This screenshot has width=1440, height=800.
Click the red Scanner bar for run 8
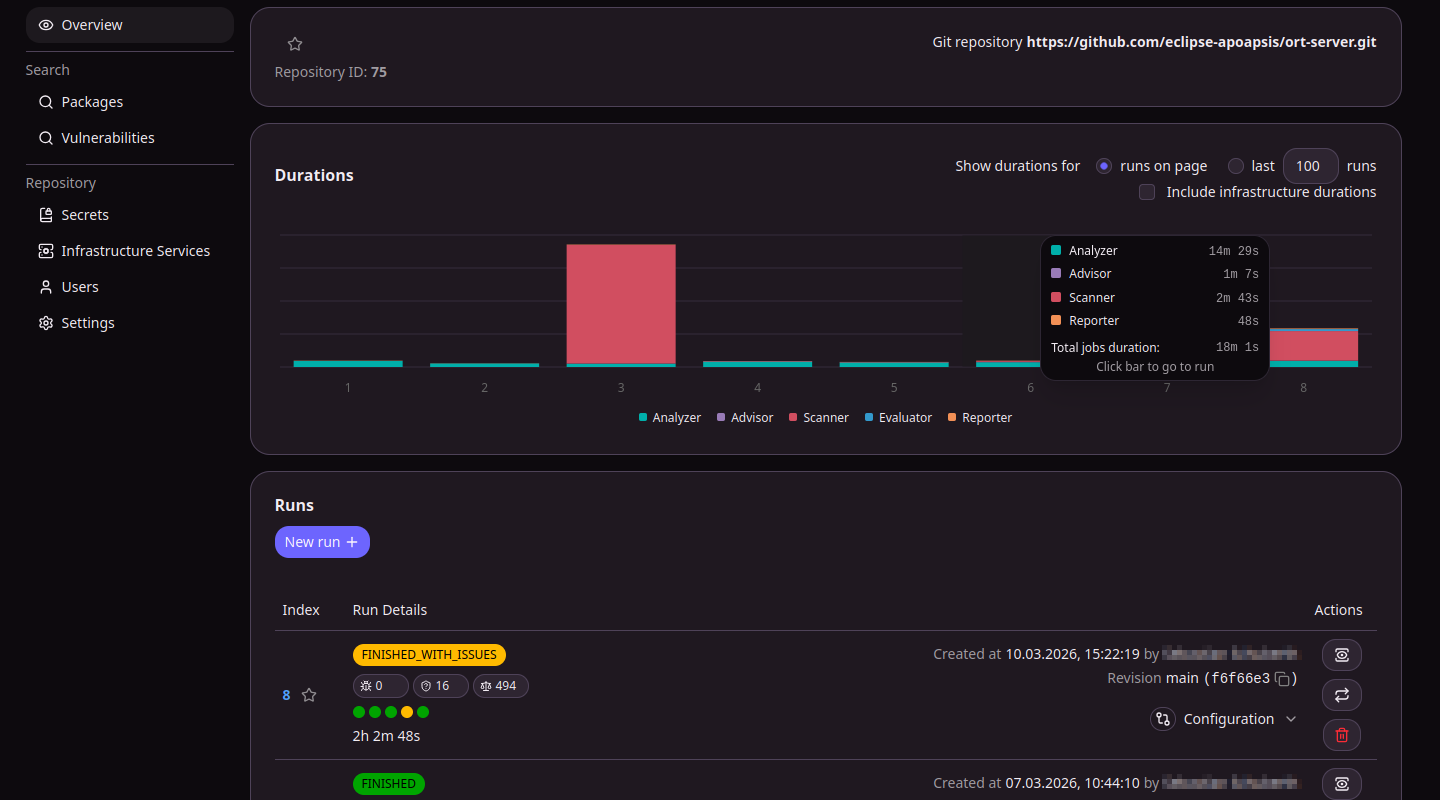click(1314, 346)
